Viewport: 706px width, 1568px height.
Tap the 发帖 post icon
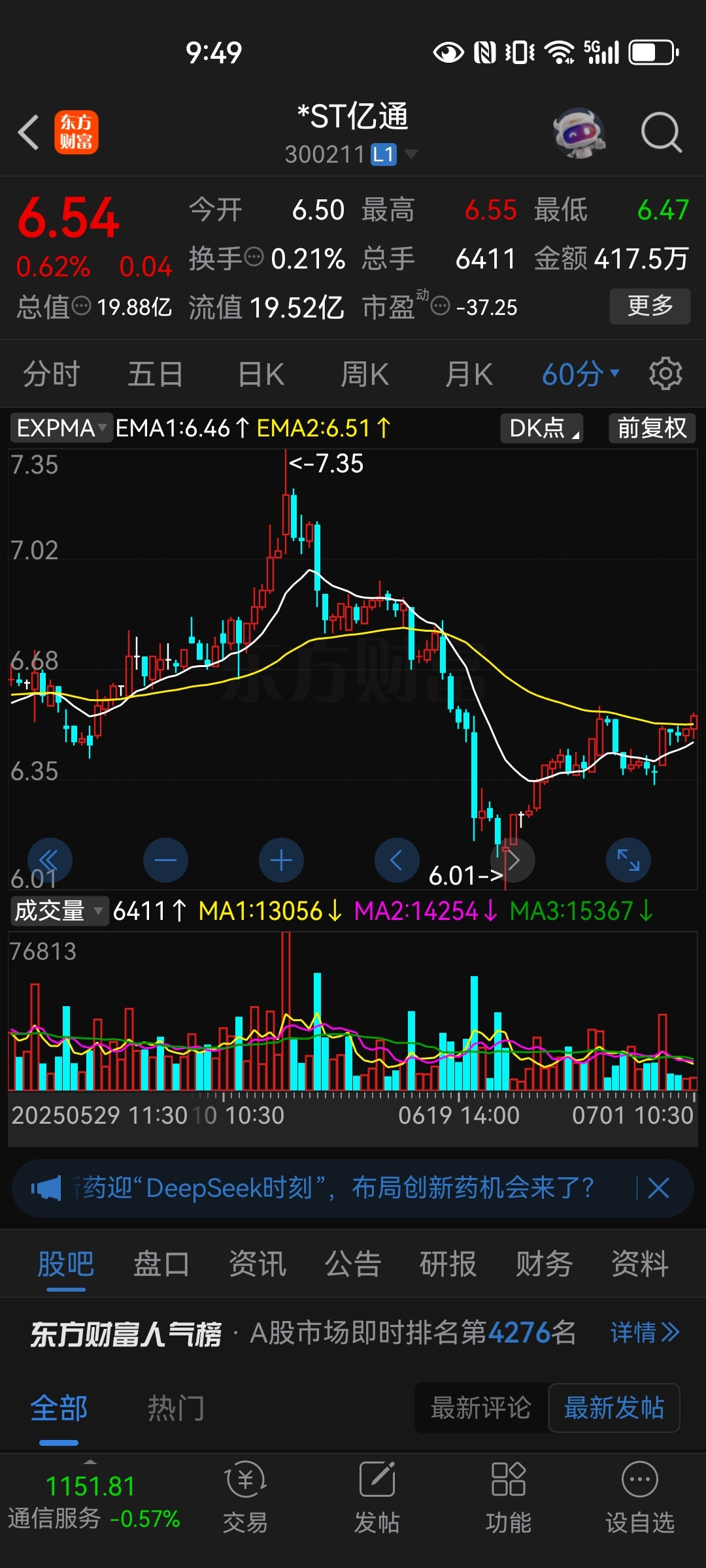click(x=377, y=1499)
